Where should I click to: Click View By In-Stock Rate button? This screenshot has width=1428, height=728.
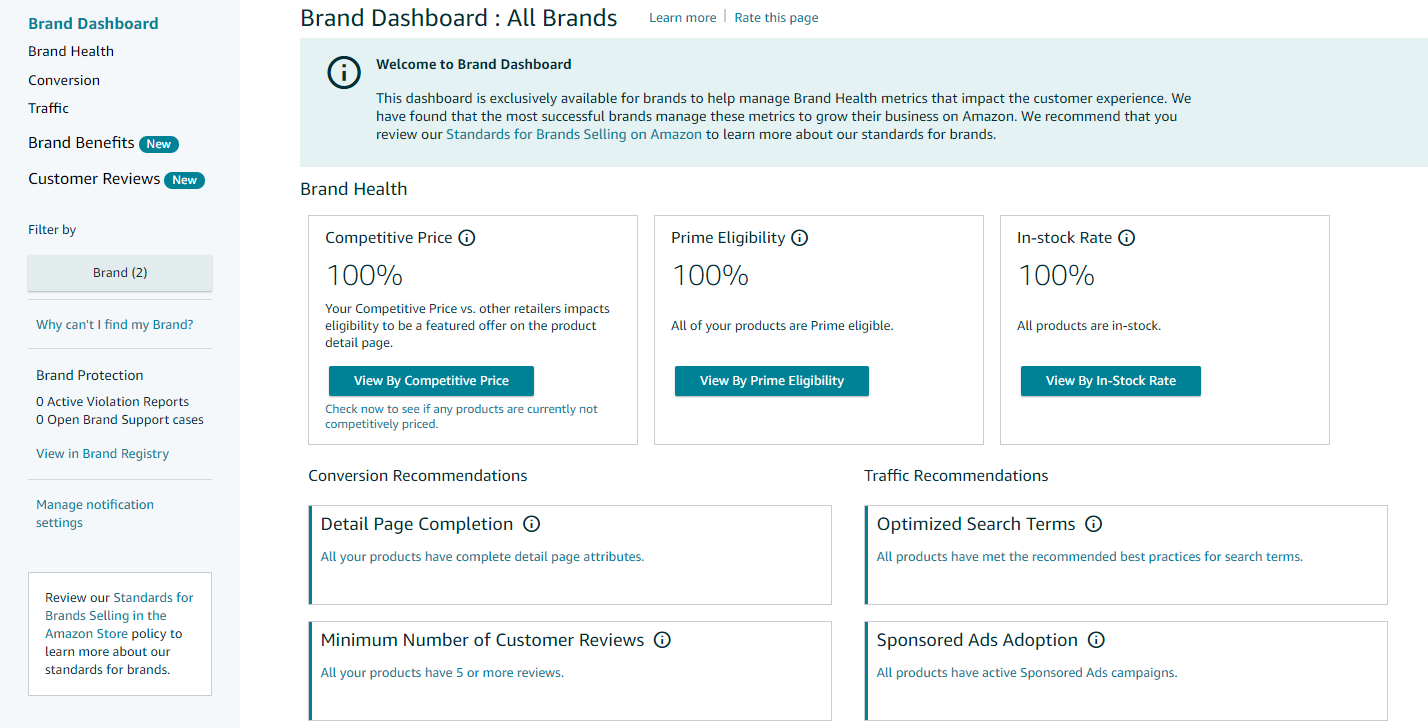[1110, 381]
